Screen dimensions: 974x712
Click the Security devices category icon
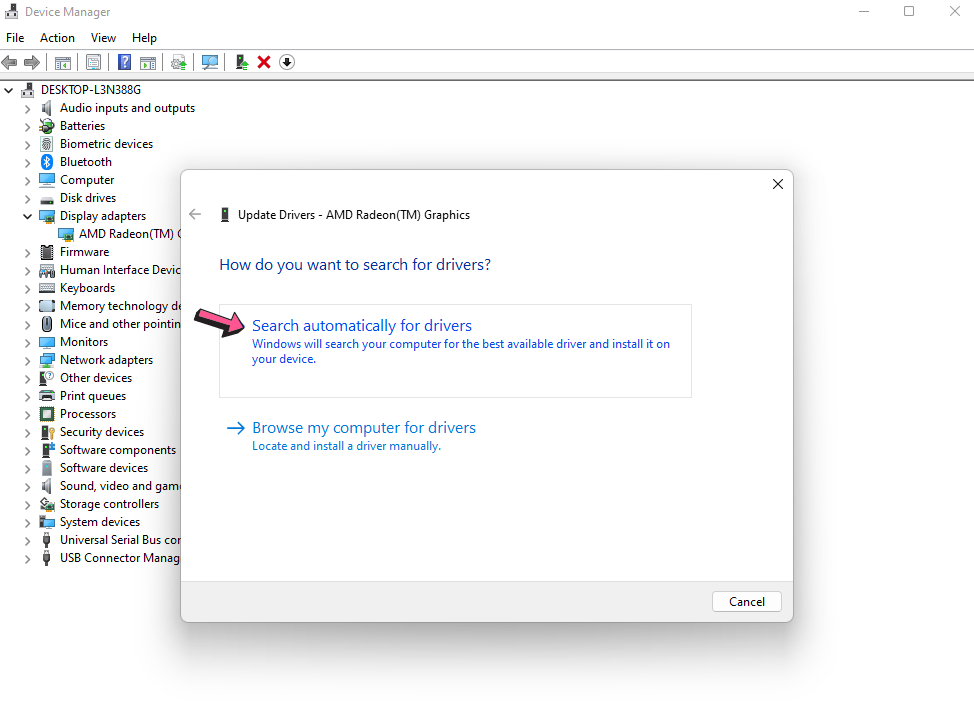[47, 432]
